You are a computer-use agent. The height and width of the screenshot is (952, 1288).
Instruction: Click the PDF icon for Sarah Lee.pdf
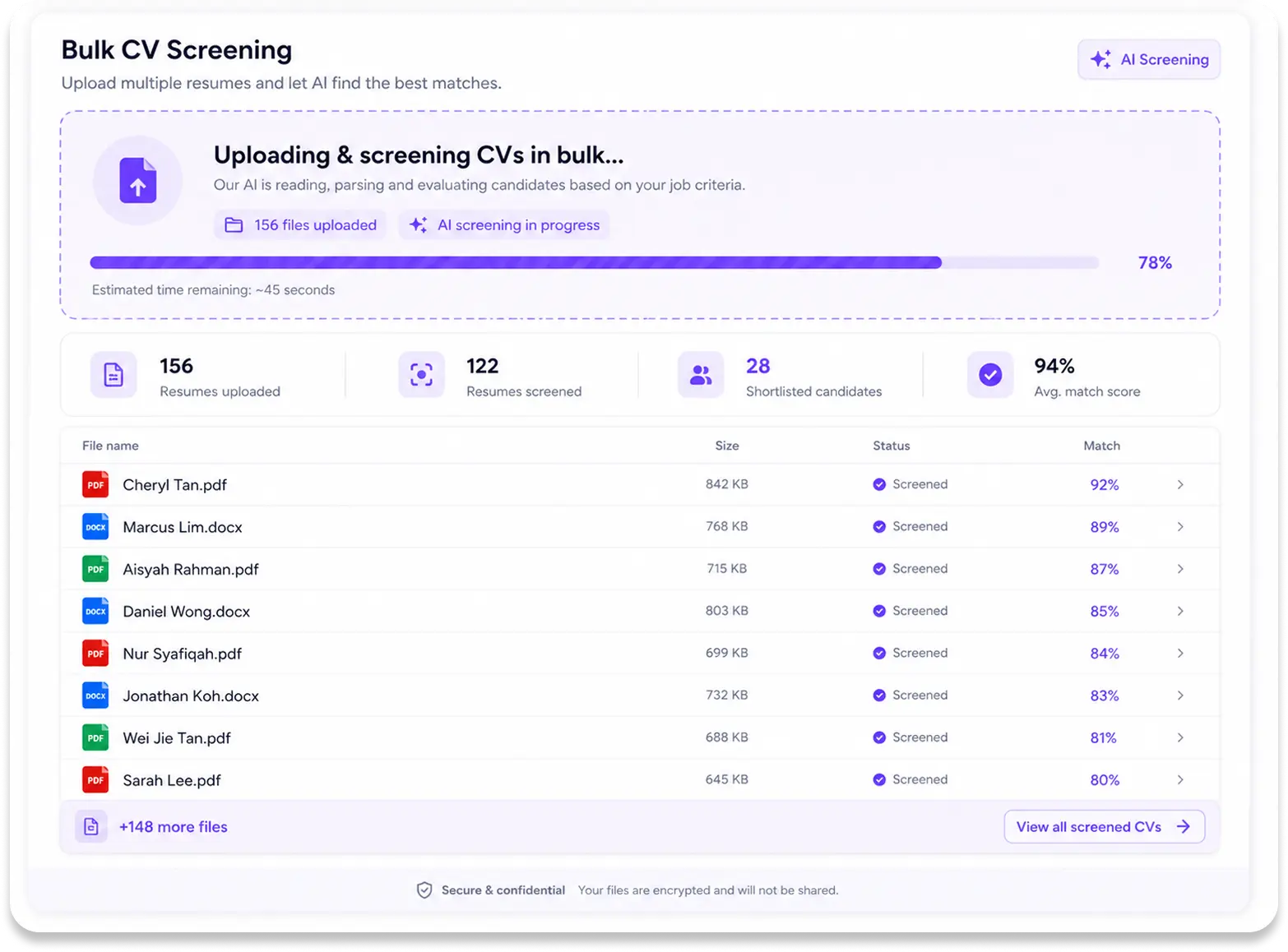(95, 779)
